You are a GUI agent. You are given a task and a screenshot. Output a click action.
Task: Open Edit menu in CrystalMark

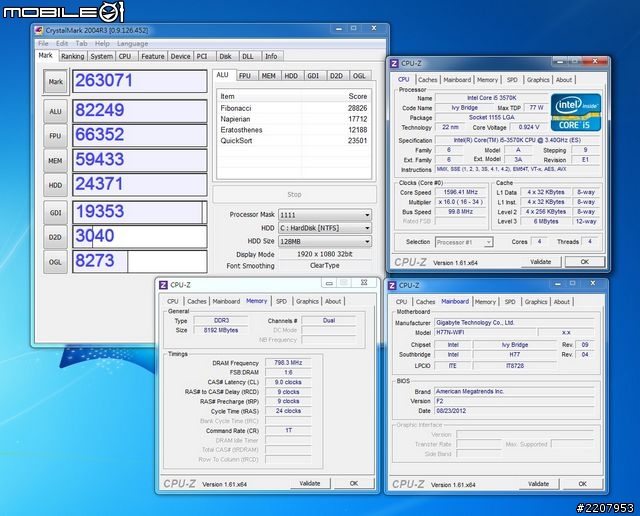(62, 43)
